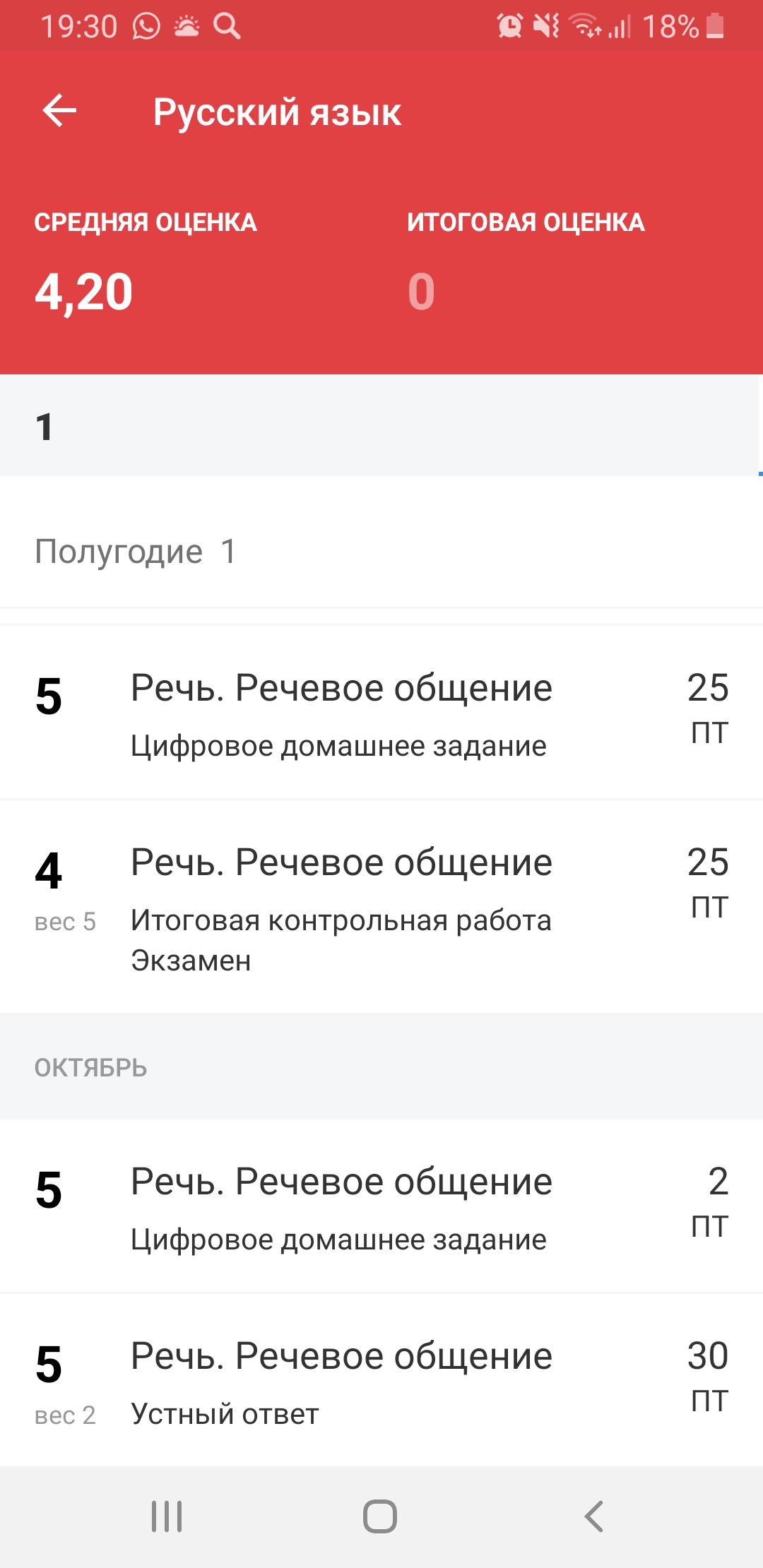Image resolution: width=763 pixels, height=1568 pixels.
Task: Select period tab number 1
Action: click(44, 427)
